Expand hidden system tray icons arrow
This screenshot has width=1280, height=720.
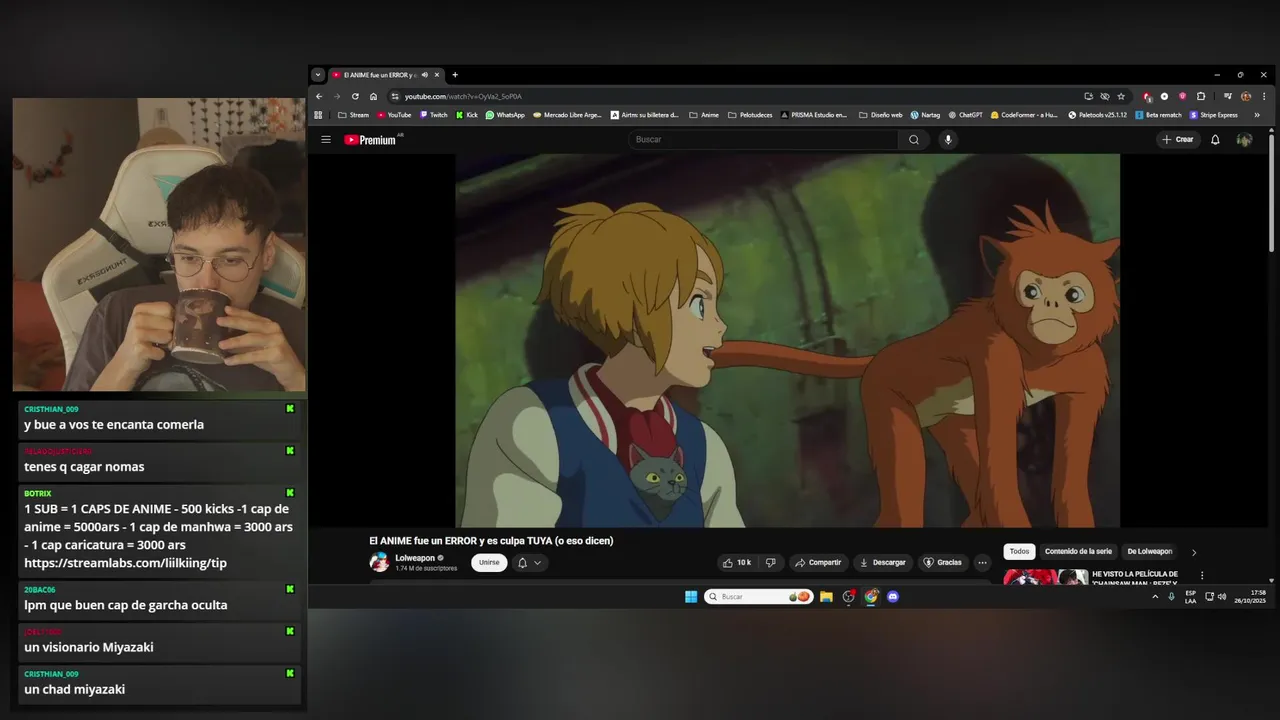tap(1155, 597)
